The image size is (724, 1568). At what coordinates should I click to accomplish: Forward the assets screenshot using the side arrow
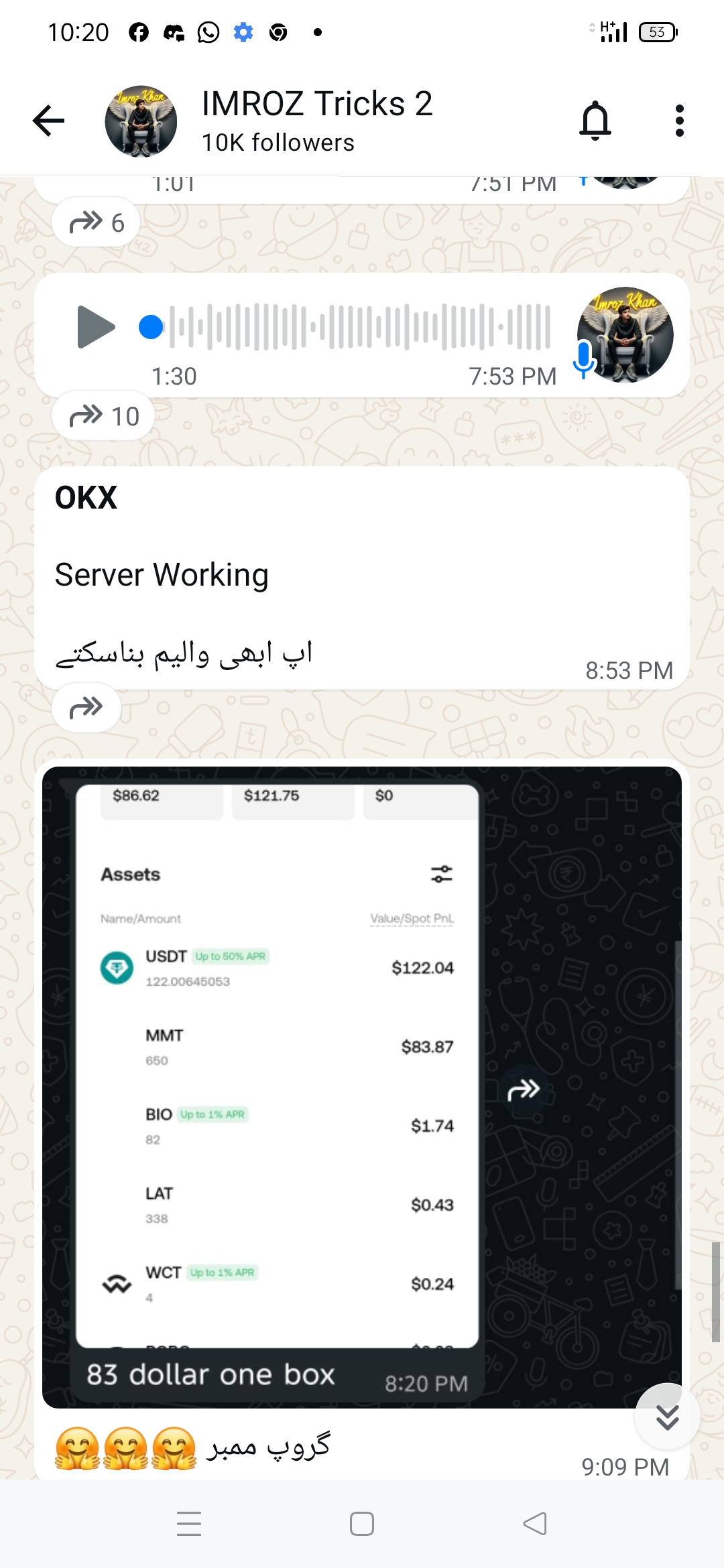524,1090
